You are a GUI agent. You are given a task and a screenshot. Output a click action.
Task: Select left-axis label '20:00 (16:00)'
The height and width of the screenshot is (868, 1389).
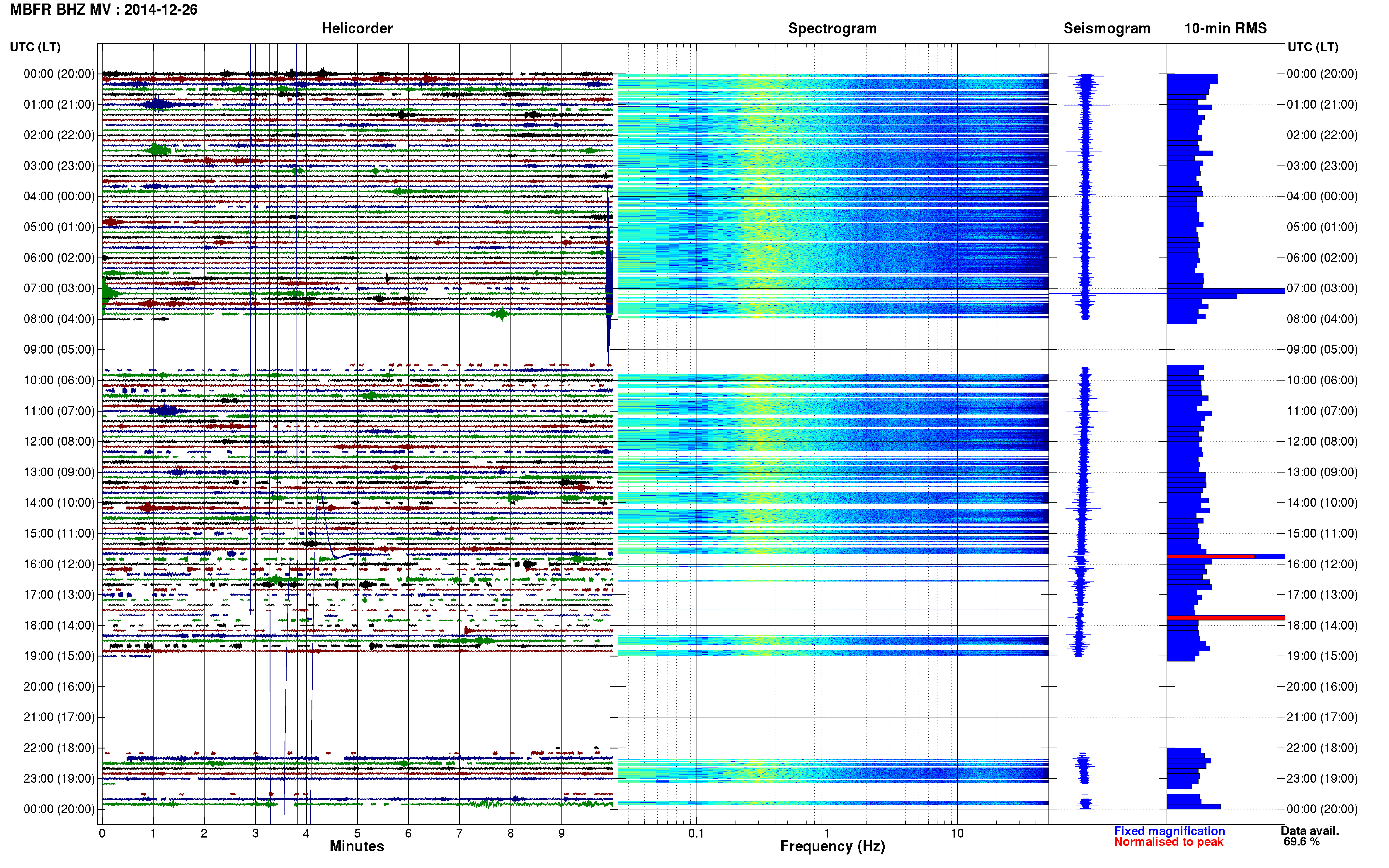(59, 687)
